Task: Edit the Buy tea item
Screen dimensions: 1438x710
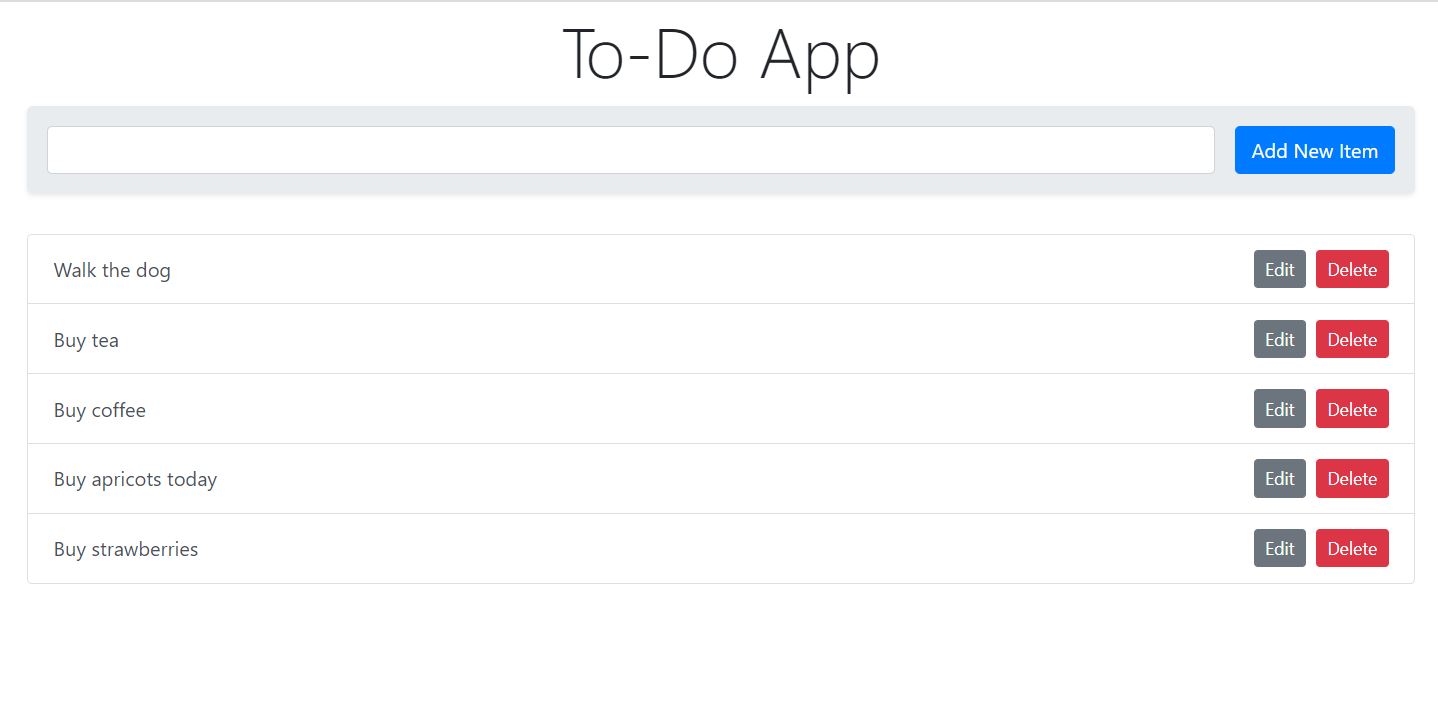Action: (x=1279, y=339)
